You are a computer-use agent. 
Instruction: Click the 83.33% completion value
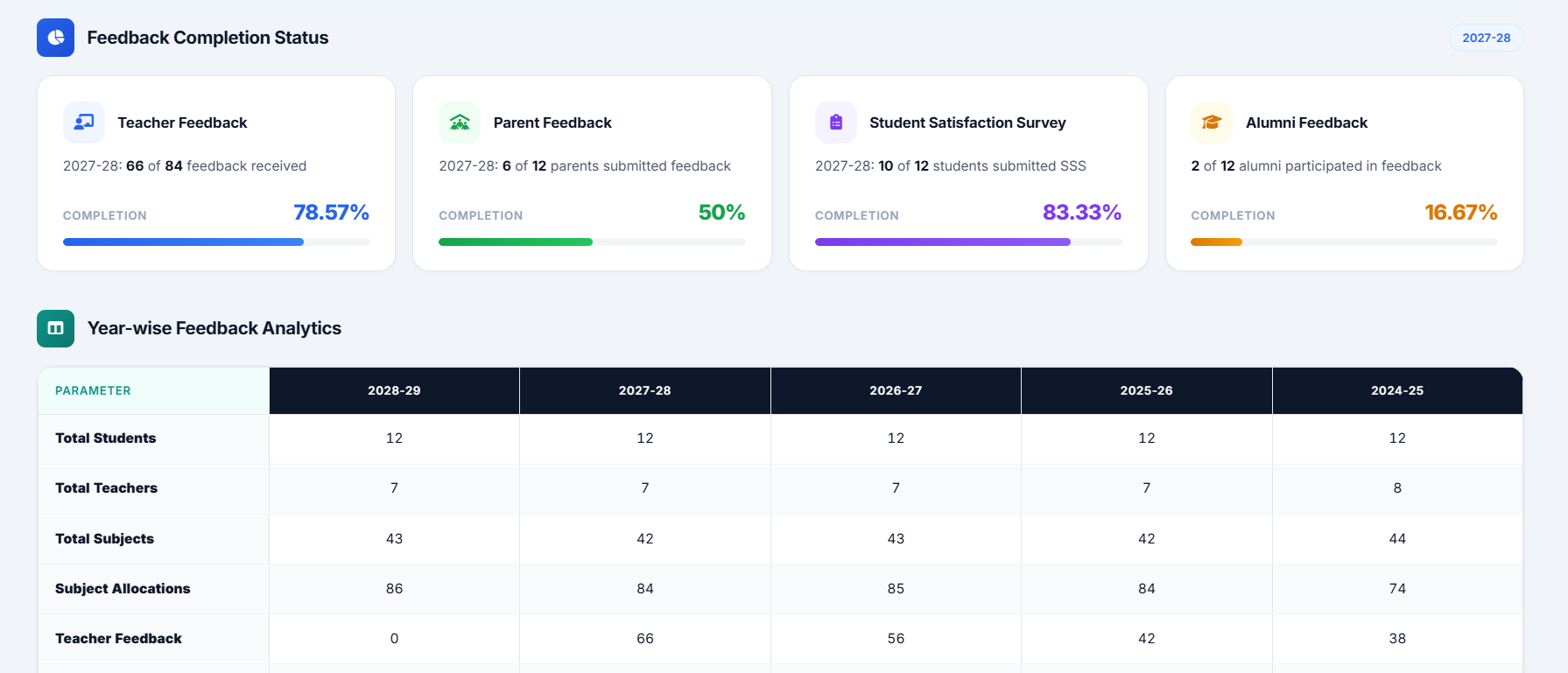click(1082, 213)
